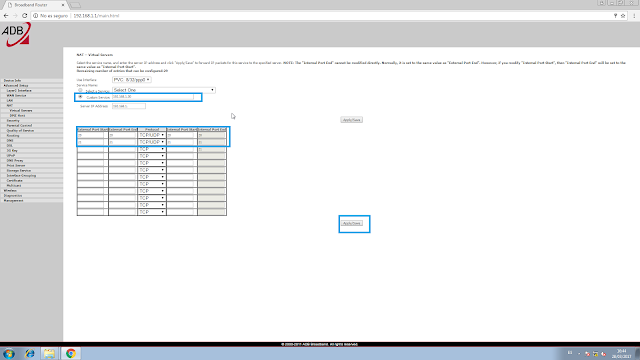Screen dimensions: 640x360
Task: Open the Chrome three-dot menu
Action: 634,16
